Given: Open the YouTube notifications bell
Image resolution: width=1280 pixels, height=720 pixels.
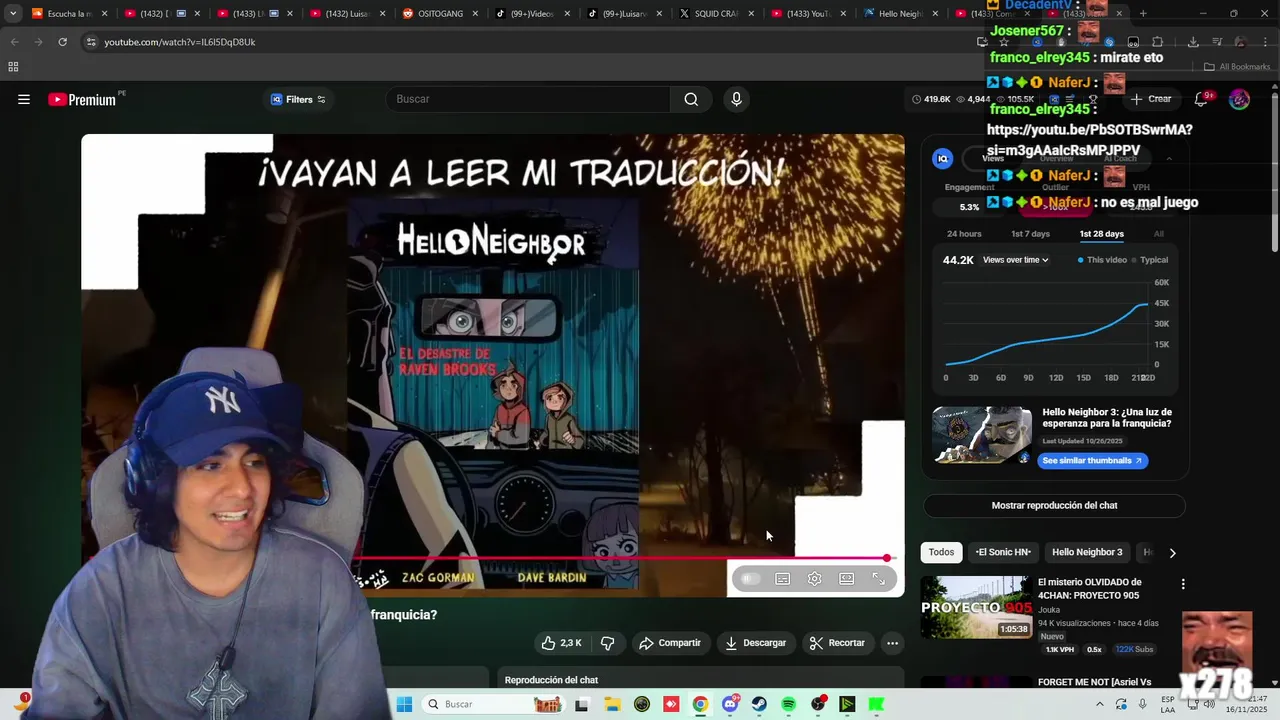Looking at the screenshot, I should (1201, 99).
